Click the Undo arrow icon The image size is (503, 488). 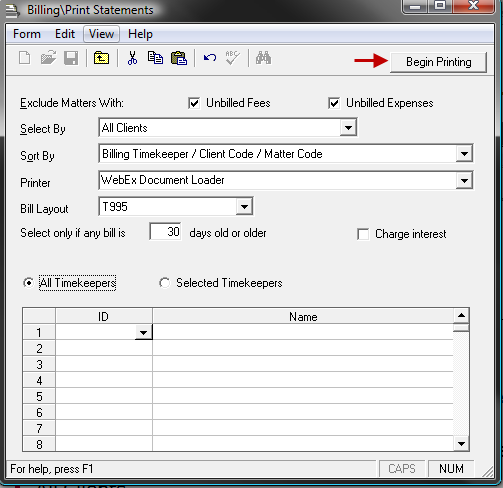[210, 58]
